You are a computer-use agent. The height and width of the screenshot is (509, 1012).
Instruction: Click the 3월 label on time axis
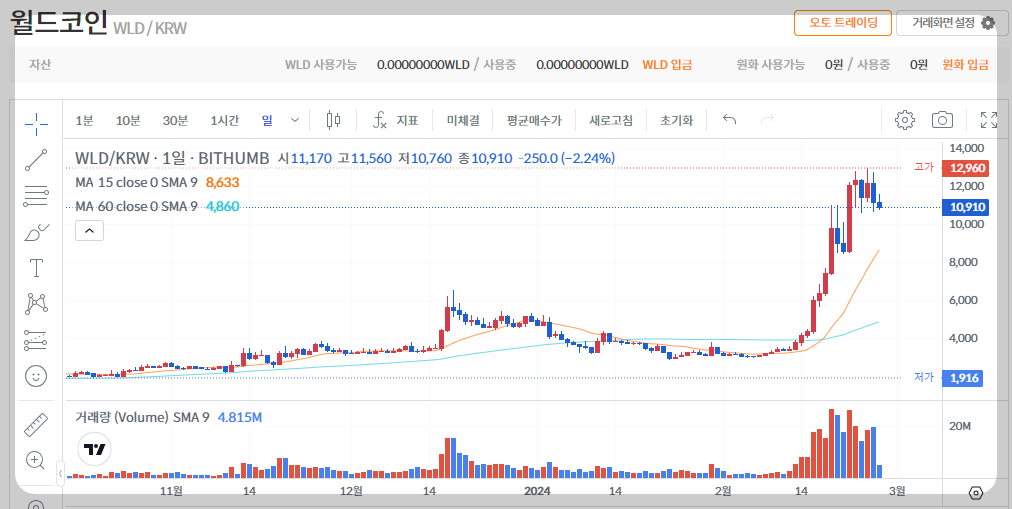897,491
